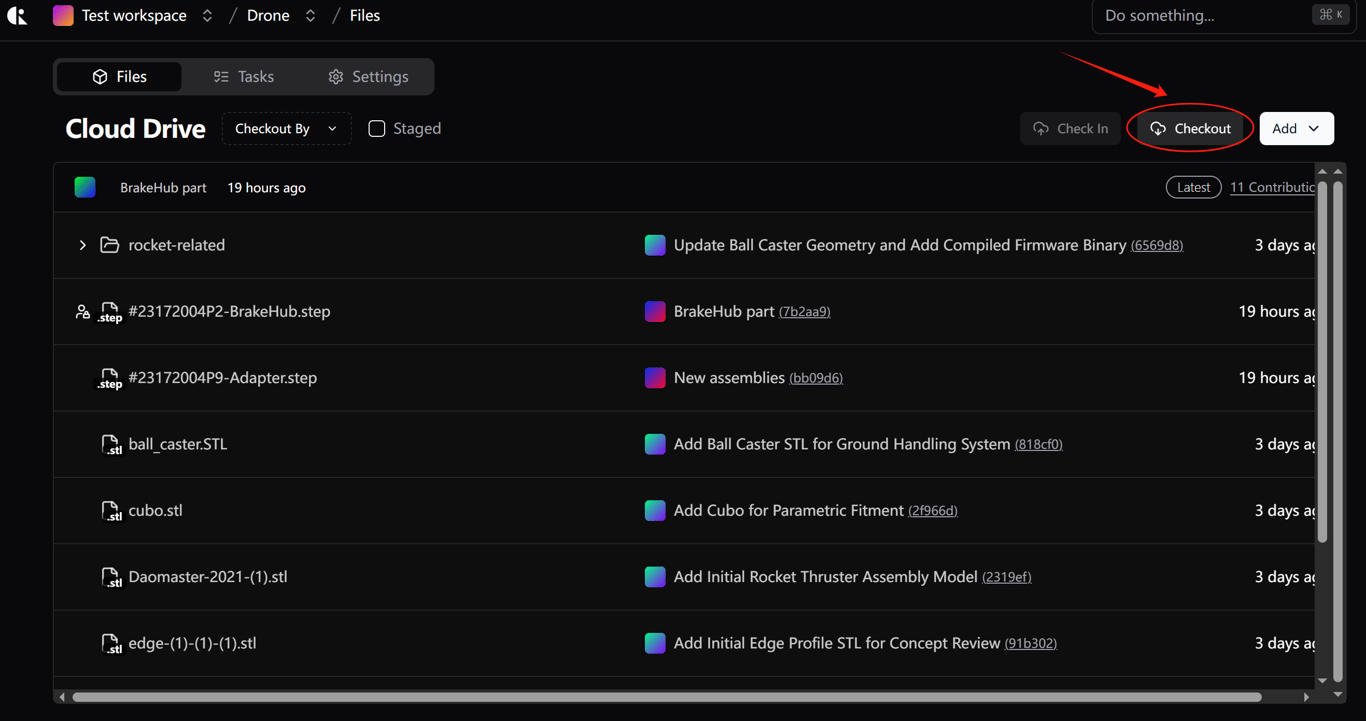Click the BrakeHub.step file type icon
This screenshot has width=1366, height=721.
click(110, 312)
